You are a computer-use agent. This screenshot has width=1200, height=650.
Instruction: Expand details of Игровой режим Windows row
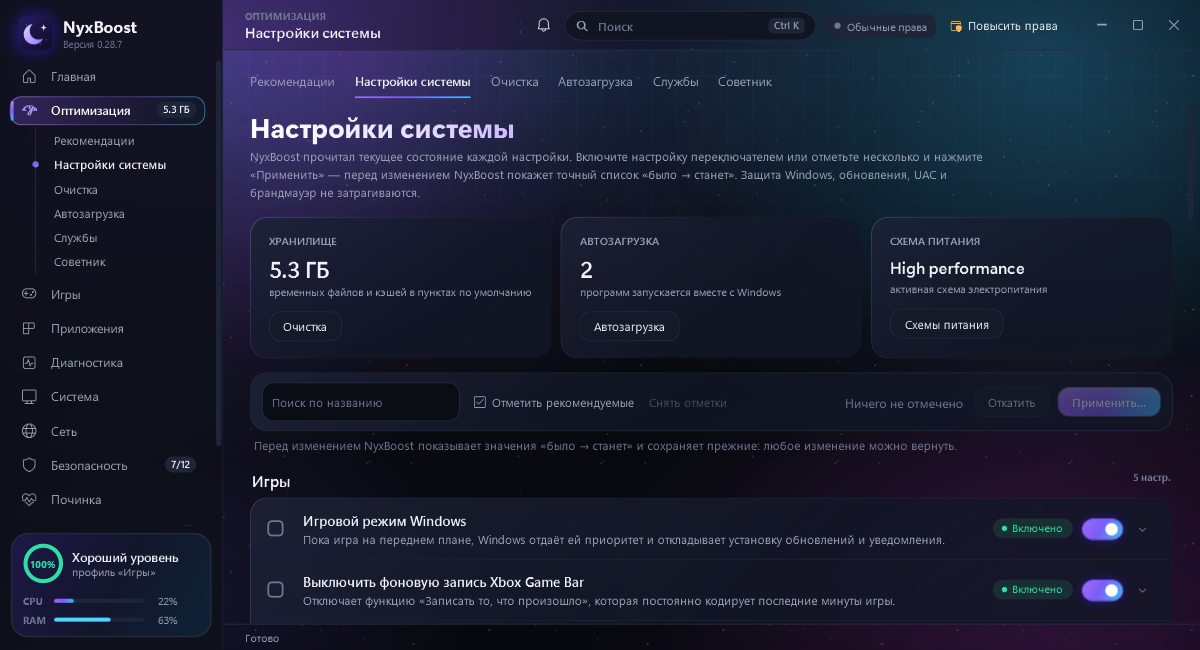[x=1143, y=529]
